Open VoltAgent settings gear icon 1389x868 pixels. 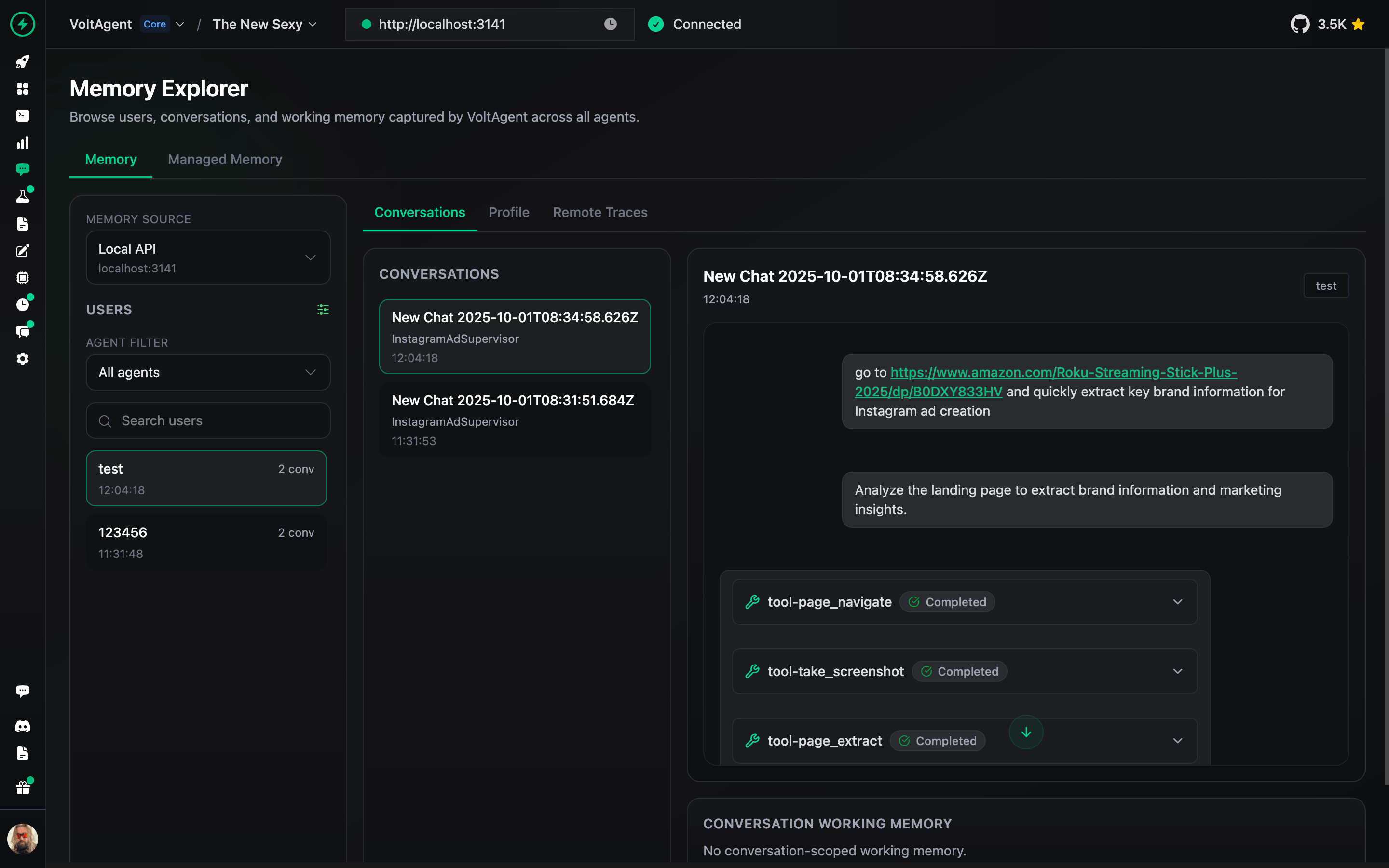[23, 359]
